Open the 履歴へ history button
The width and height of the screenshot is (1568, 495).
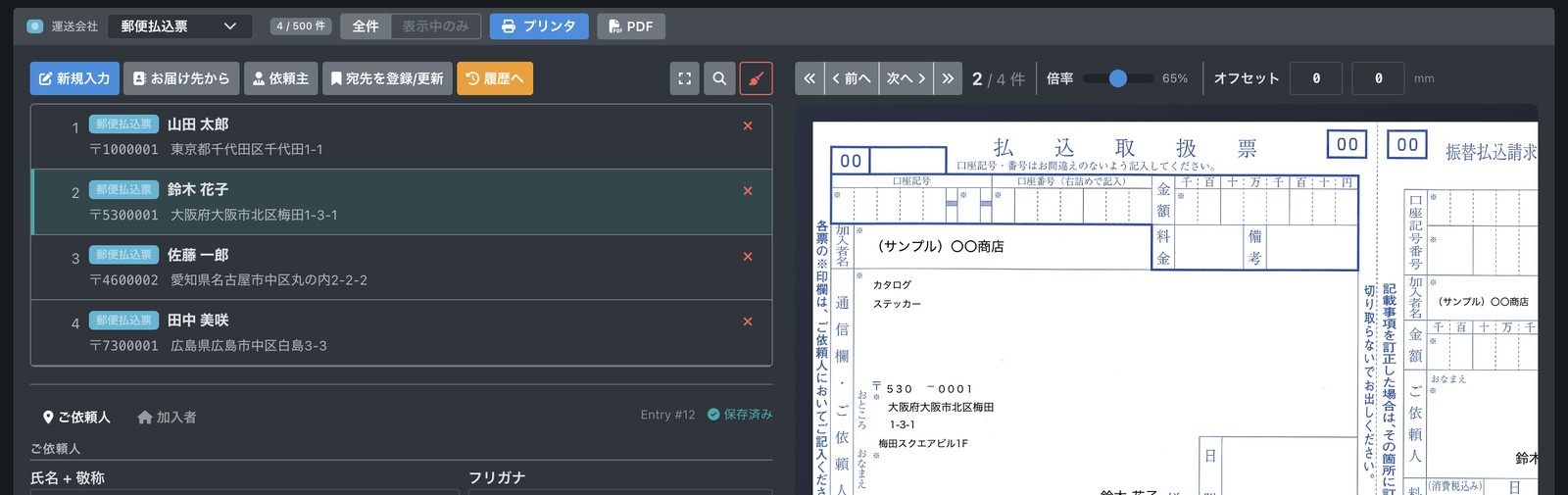tap(495, 78)
